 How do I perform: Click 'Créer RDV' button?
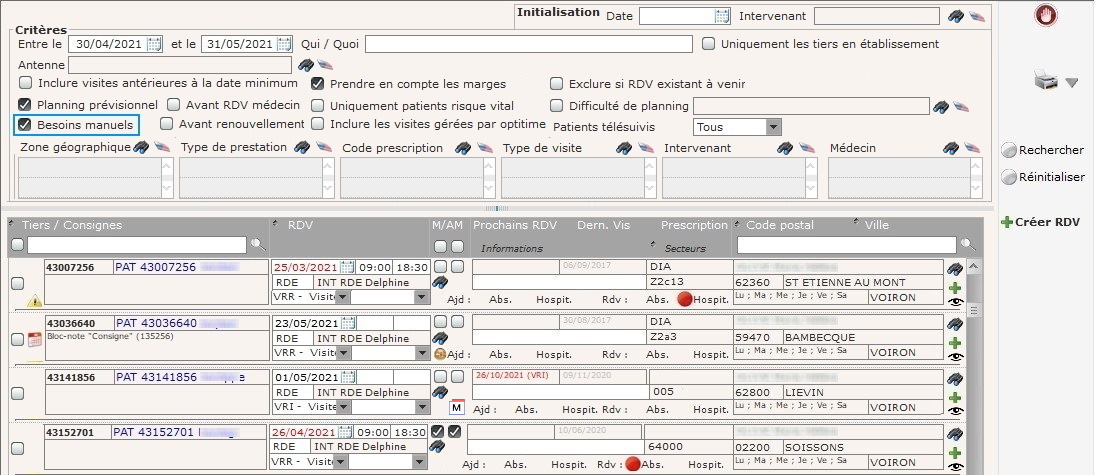1040,222
